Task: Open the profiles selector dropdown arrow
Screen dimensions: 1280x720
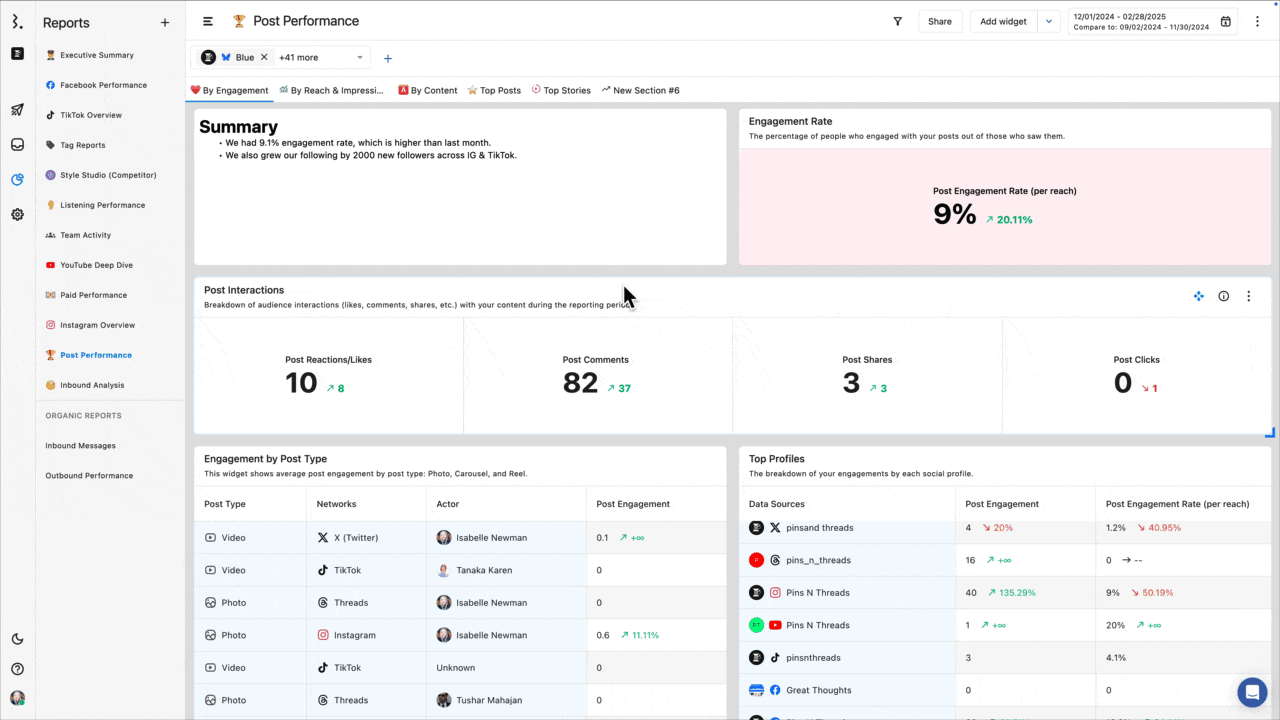Action: pyautogui.click(x=360, y=58)
